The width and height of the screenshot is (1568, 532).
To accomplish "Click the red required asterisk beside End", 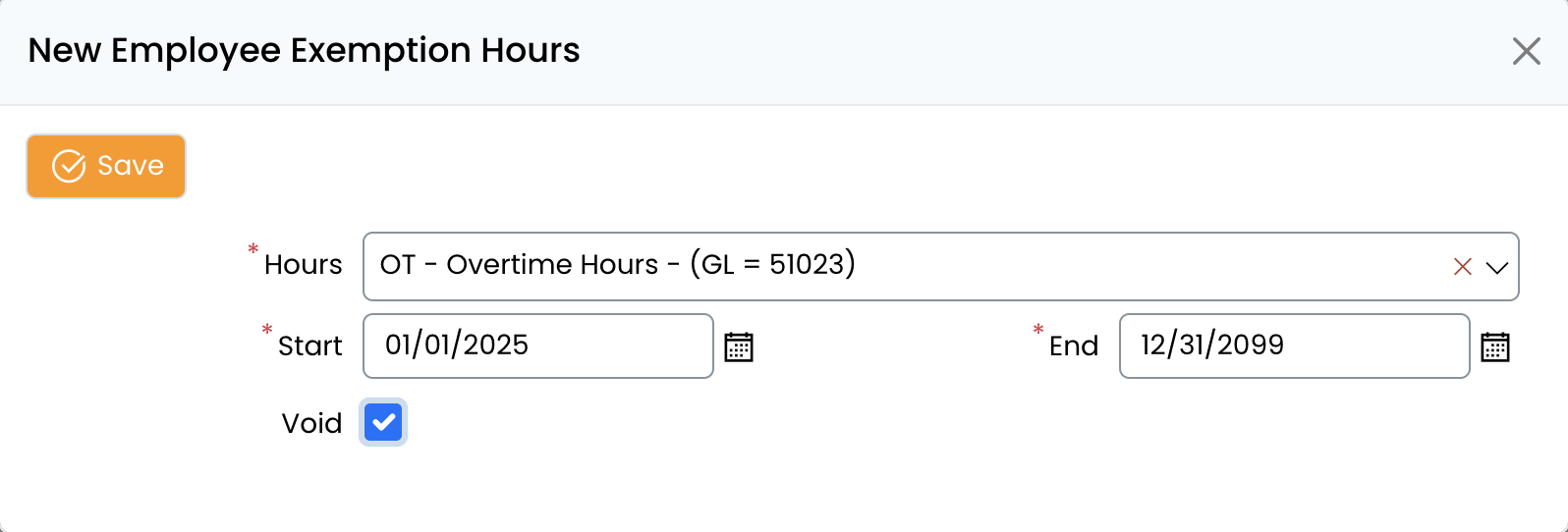I will click(1038, 331).
